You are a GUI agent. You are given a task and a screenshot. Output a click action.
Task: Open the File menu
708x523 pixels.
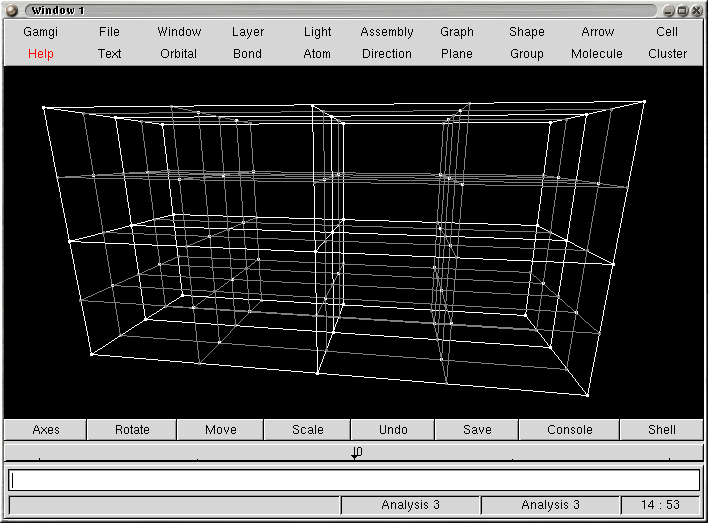coord(109,32)
